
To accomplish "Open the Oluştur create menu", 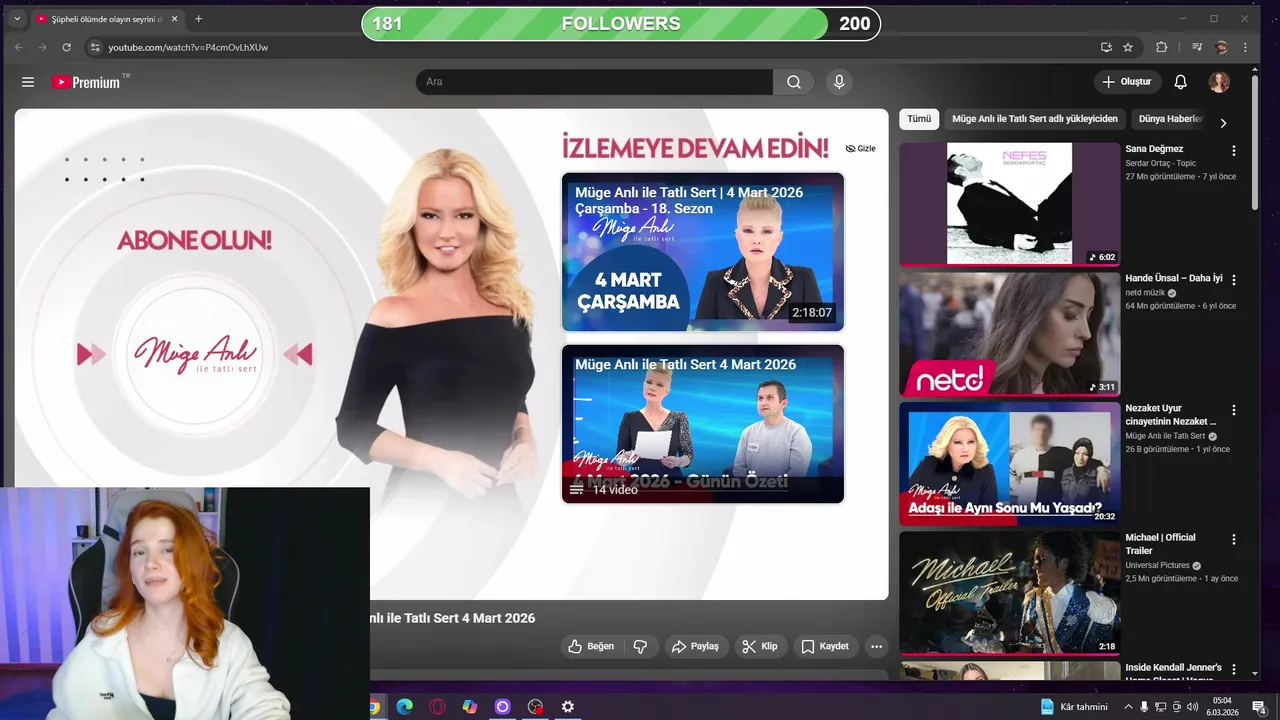I will 1126,82.
